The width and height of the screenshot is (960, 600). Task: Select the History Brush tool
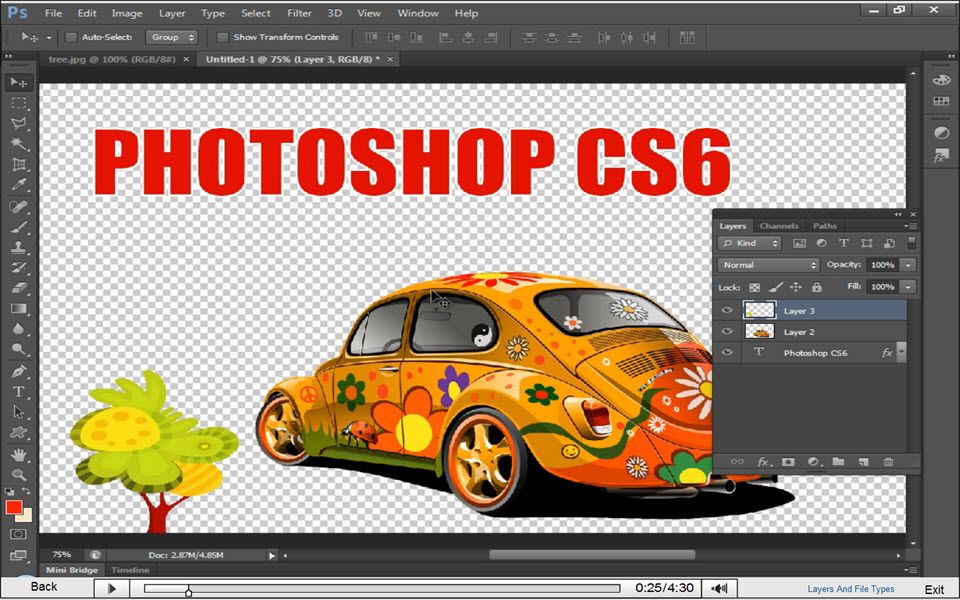click(19, 268)
